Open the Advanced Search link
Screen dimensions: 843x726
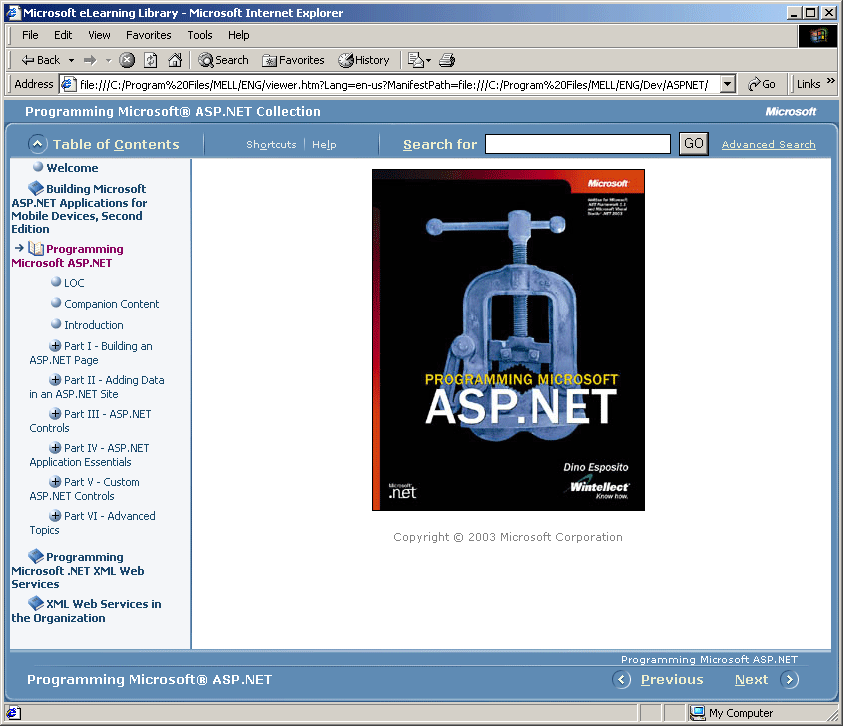[x=768, y=145]
